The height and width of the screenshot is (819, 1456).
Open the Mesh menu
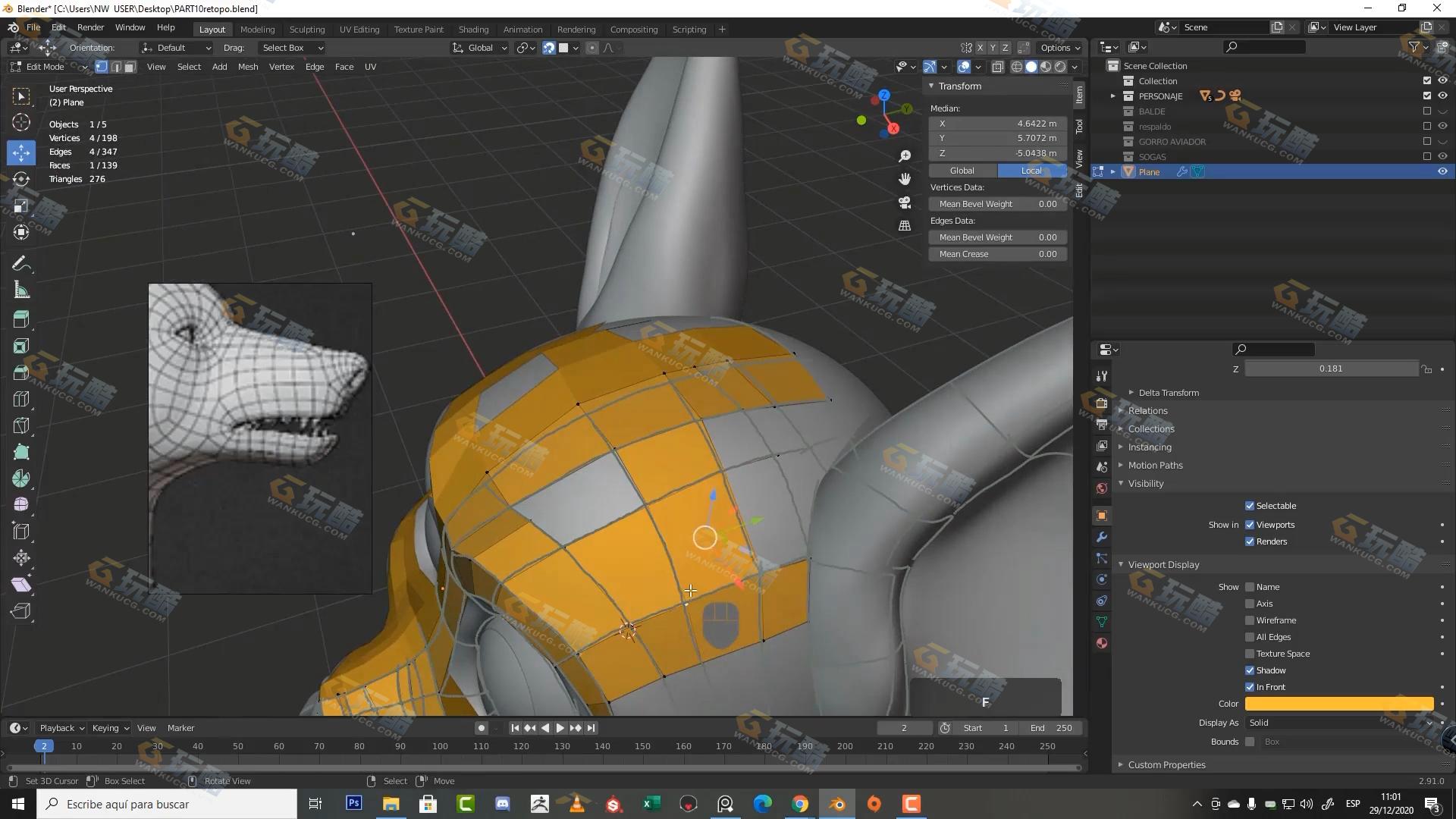[247, 67]
